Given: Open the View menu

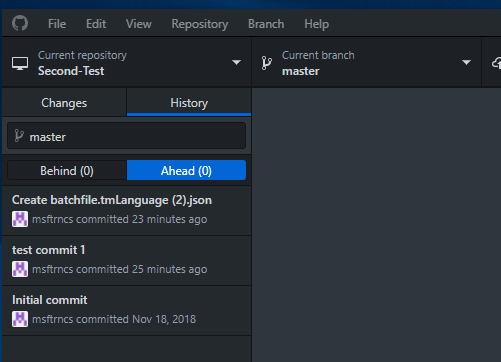Looking at the screenshot, I should 139,24.
